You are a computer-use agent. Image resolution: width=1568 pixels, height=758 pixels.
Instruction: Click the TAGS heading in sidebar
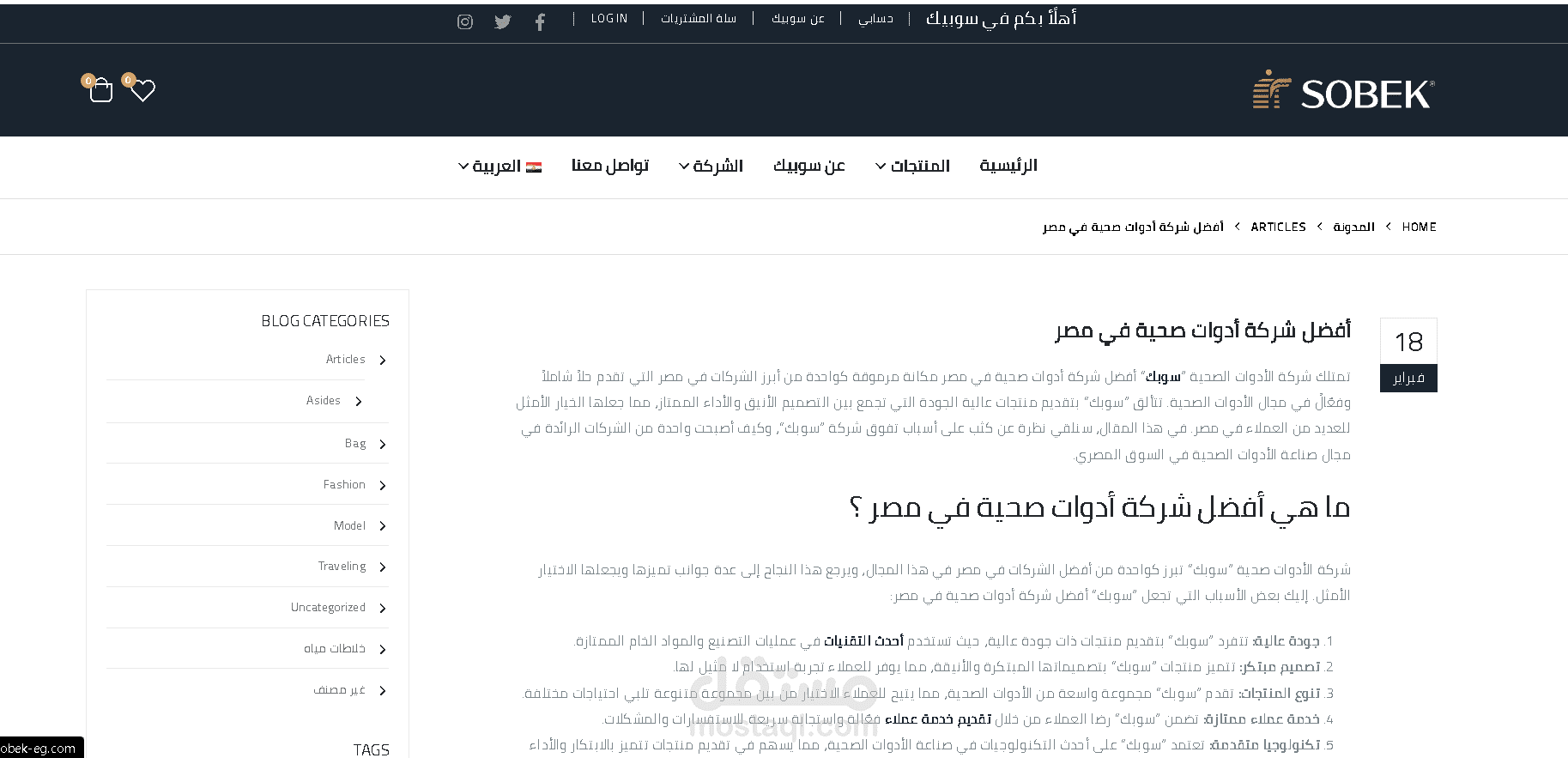tap(372, 749)
